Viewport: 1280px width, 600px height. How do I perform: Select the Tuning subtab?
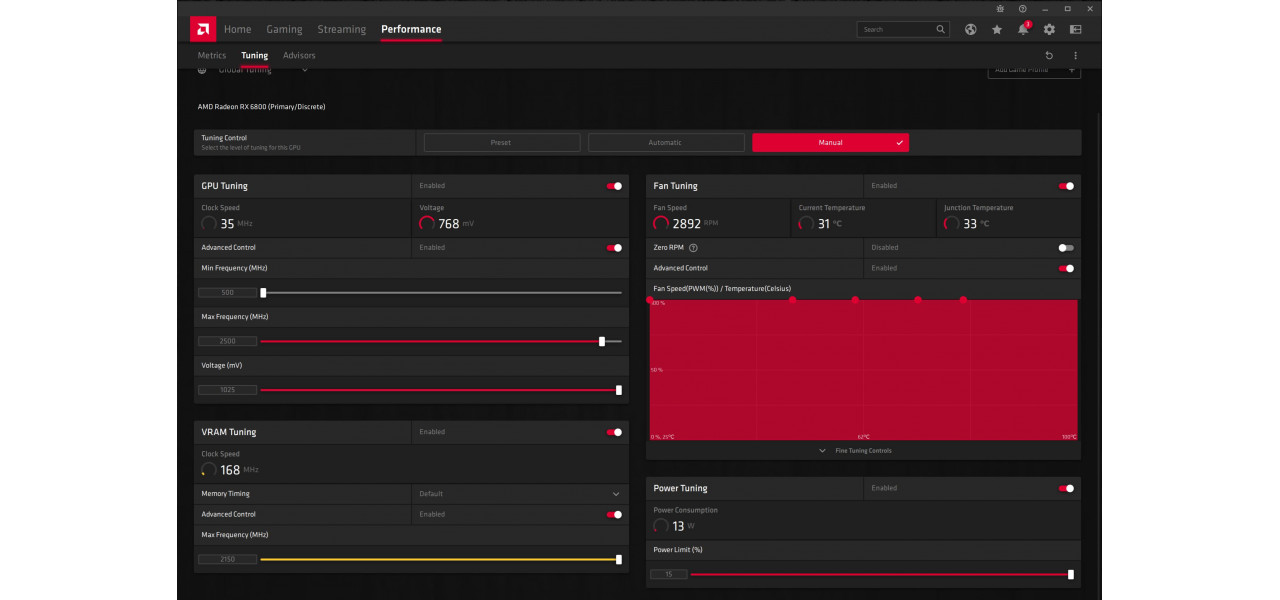coord(254,56)
